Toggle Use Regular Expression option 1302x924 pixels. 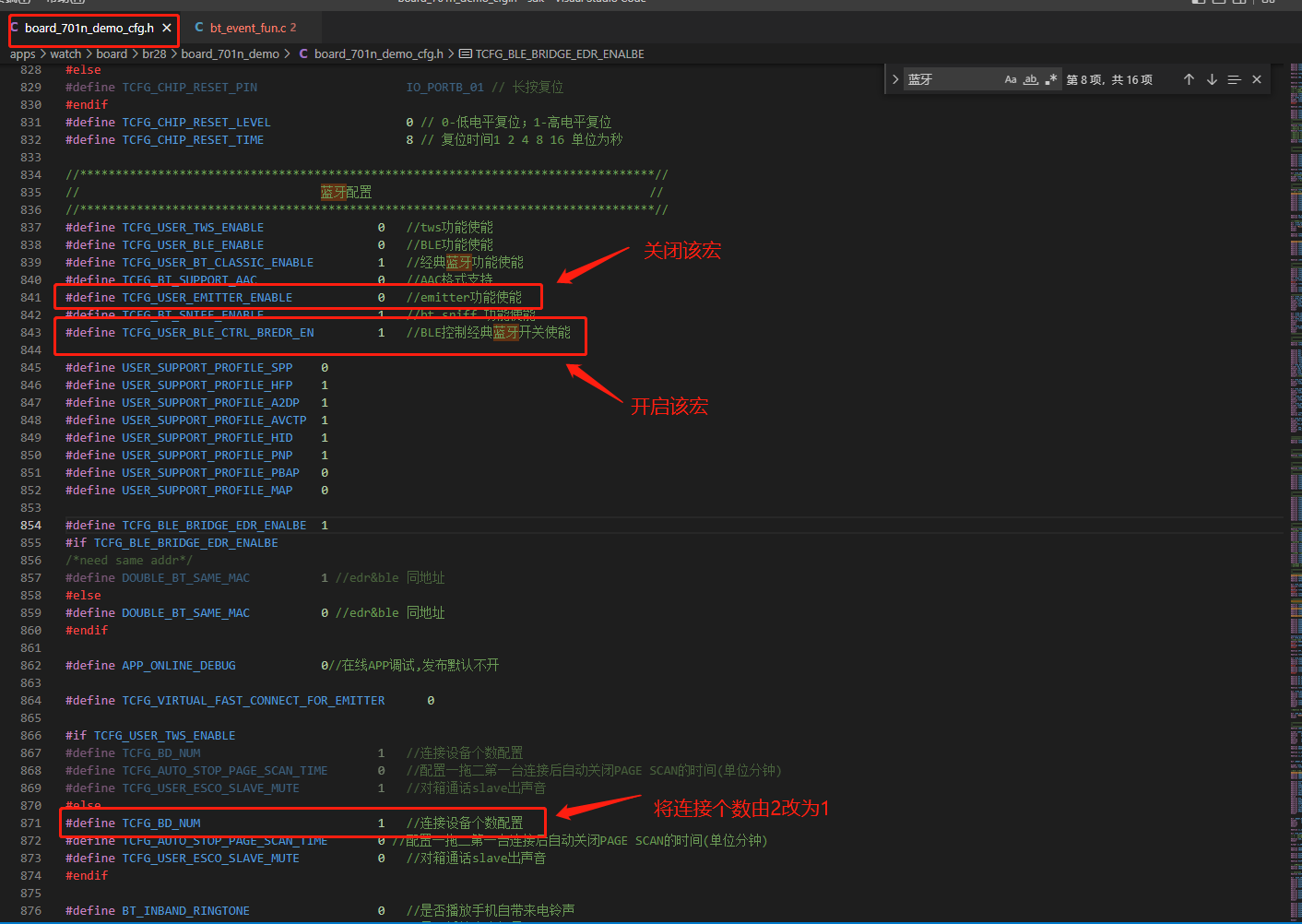point(1051,79)
